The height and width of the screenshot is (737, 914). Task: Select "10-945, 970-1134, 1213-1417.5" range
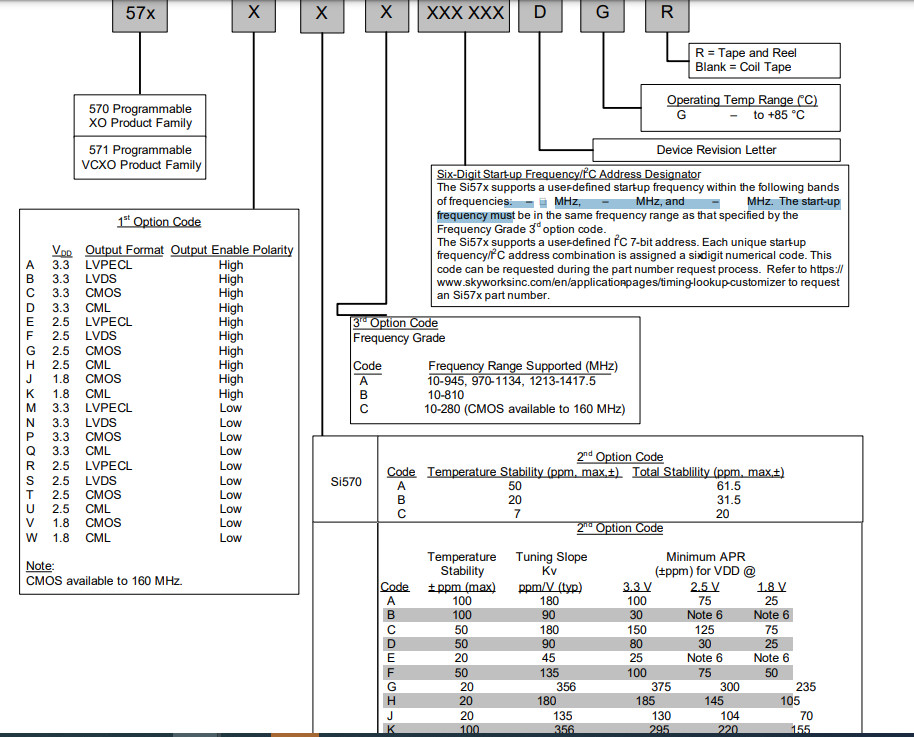click(x=511, y=381)
